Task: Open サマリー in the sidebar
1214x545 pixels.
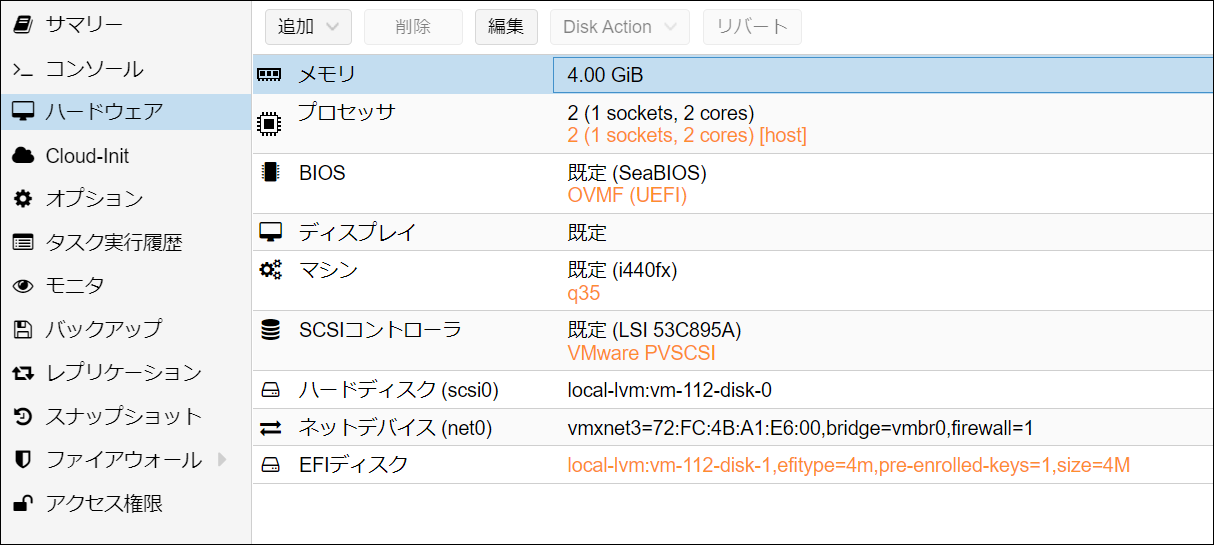Action: (x=84, y=25)
